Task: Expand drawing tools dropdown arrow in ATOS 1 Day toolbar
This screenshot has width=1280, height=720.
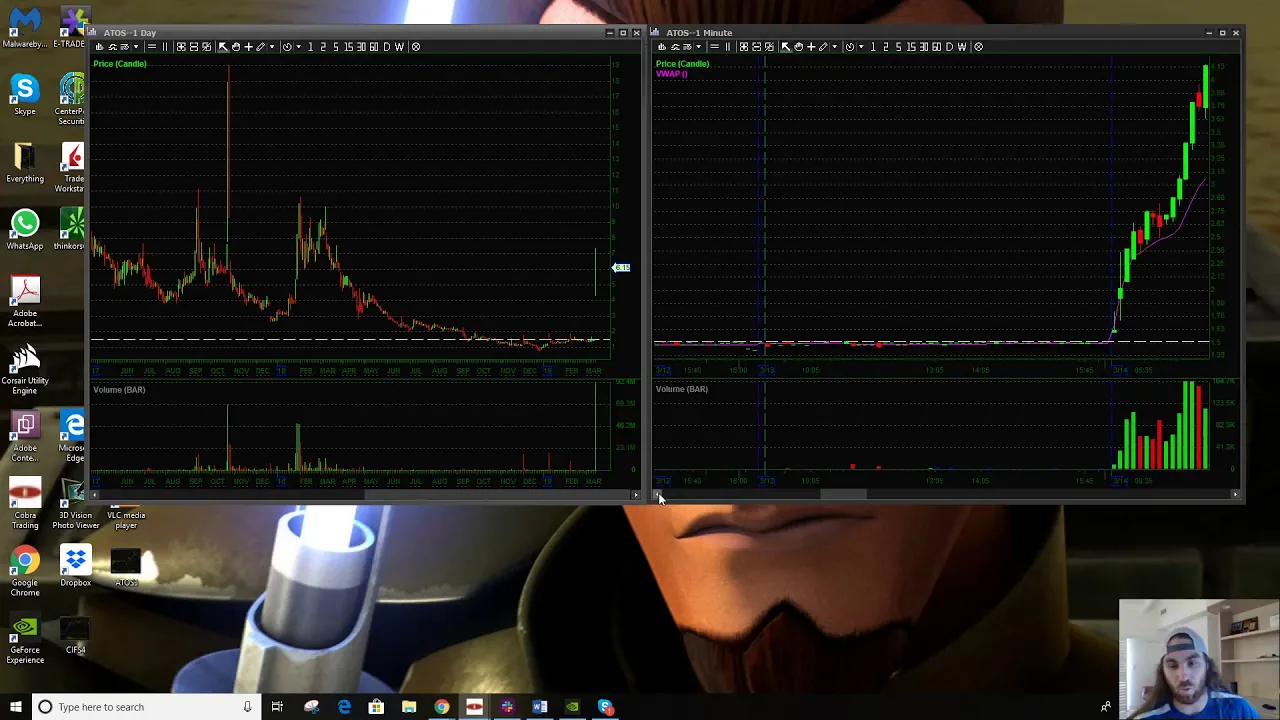Action: [272, 46]
